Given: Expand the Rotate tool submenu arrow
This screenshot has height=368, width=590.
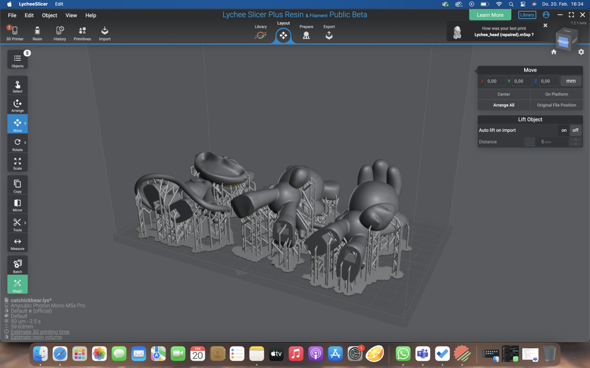Looking at the screenshot, I should click(25, 143).
